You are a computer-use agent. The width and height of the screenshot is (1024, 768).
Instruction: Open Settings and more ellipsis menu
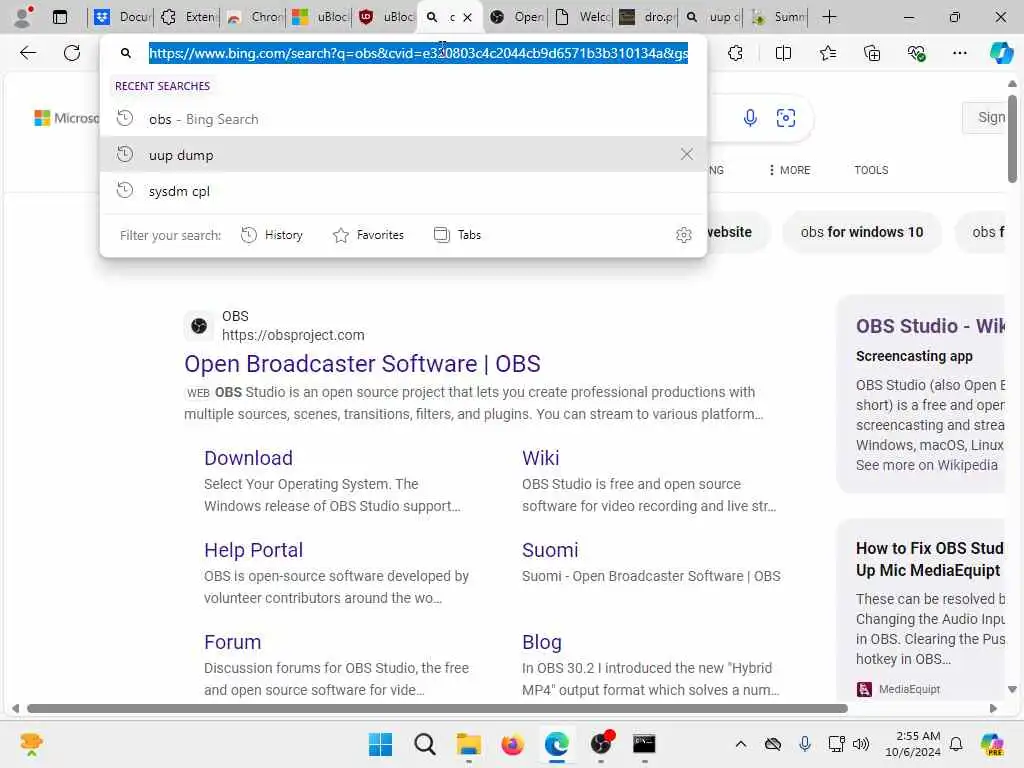tap(959, 53)
